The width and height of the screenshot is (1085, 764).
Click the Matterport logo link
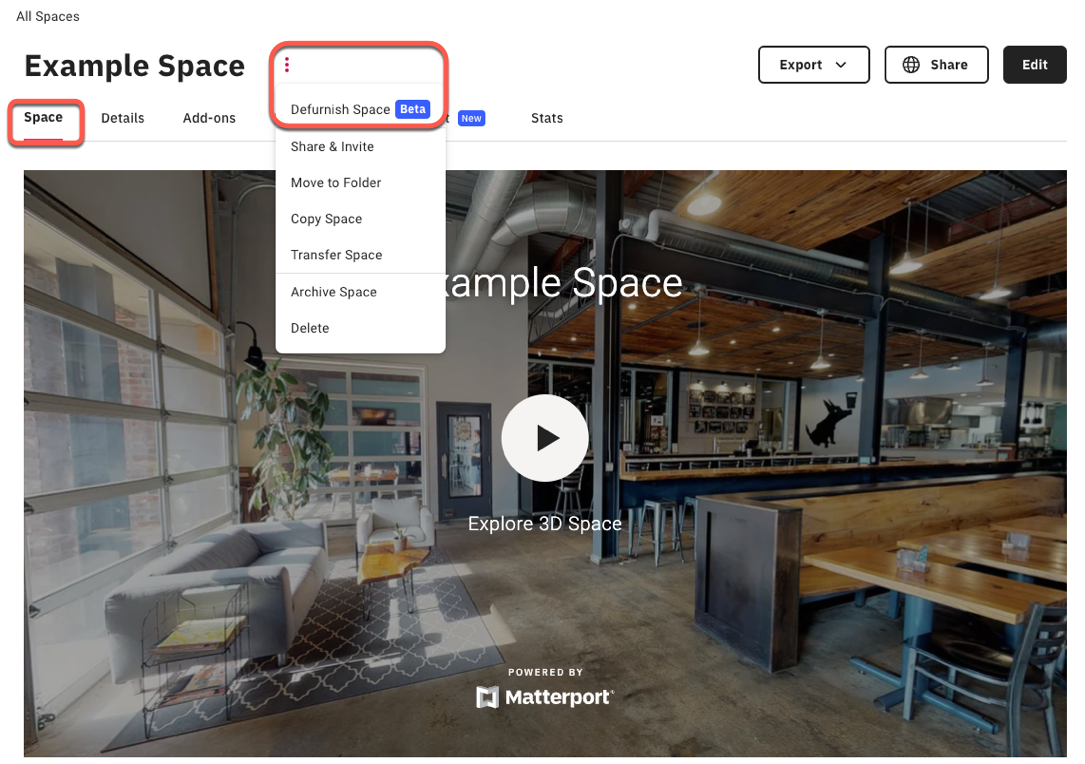point(545,697)
